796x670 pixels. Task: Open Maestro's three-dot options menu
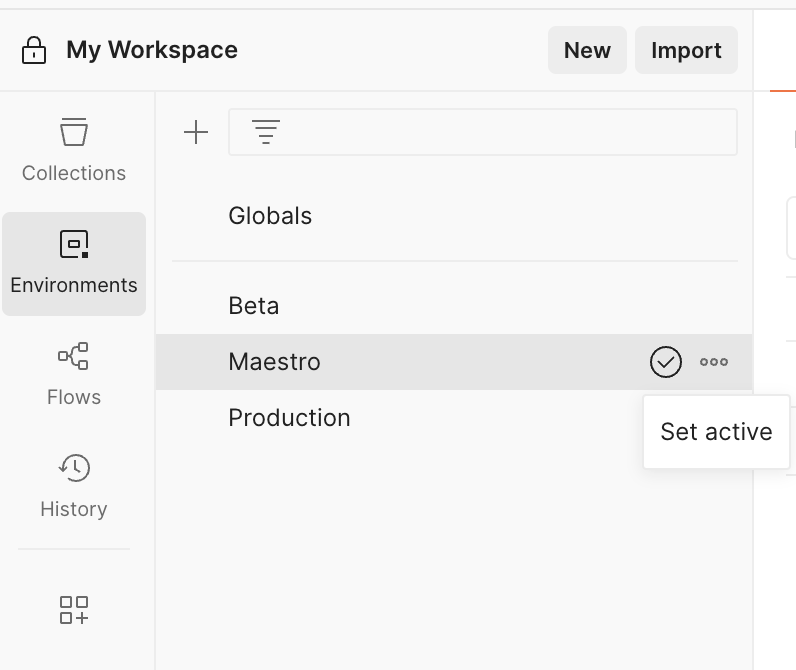[714, 362]
